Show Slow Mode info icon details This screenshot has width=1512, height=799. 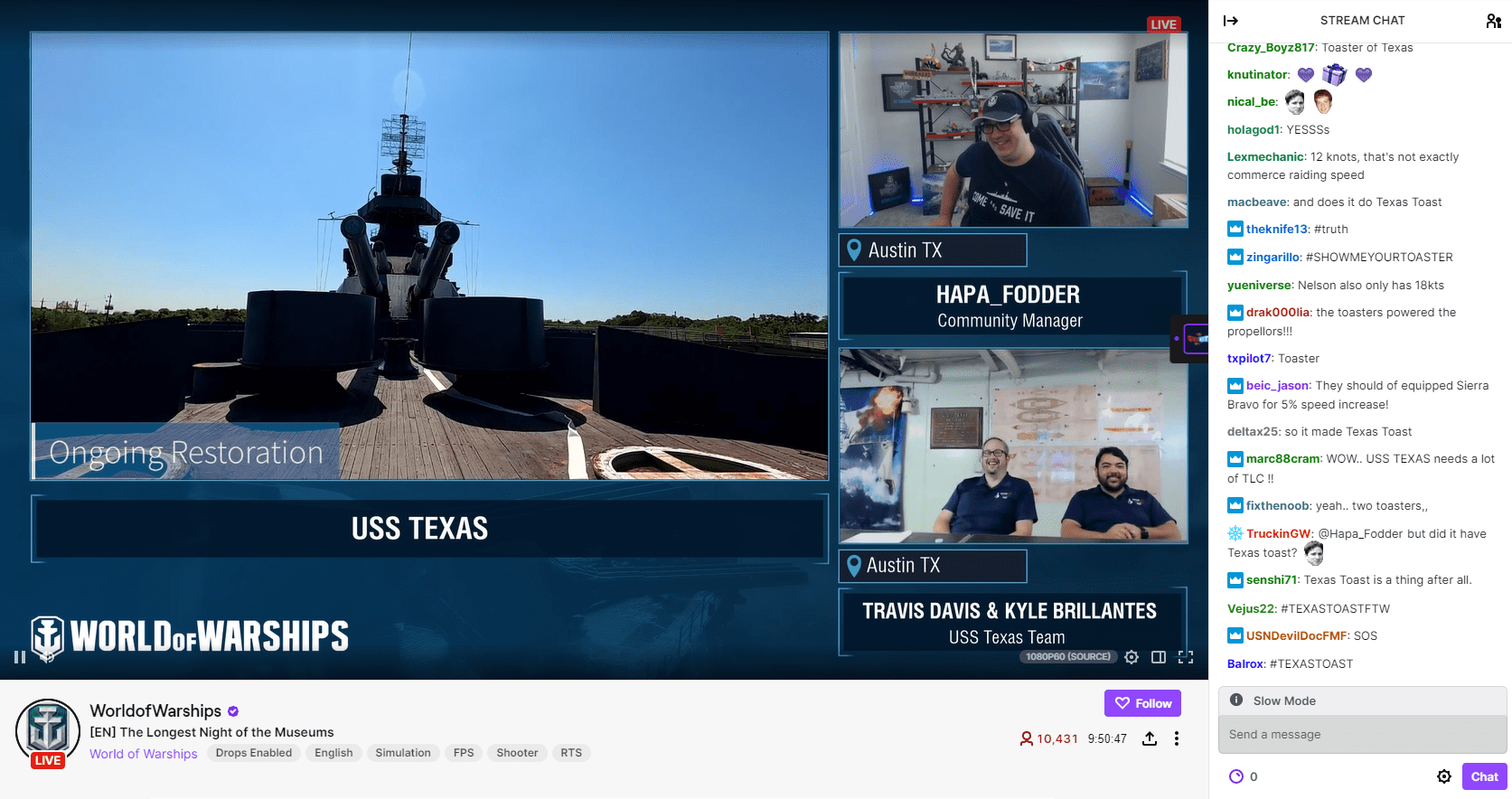click(x=1236, y=700)
